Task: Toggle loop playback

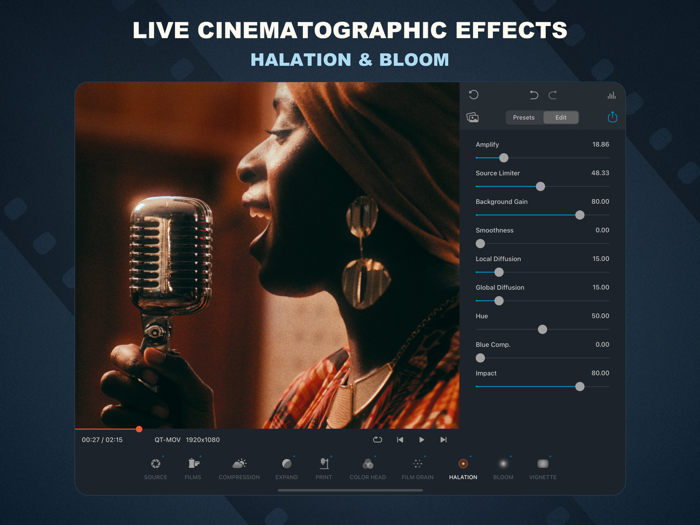Action: click(377, 440)
